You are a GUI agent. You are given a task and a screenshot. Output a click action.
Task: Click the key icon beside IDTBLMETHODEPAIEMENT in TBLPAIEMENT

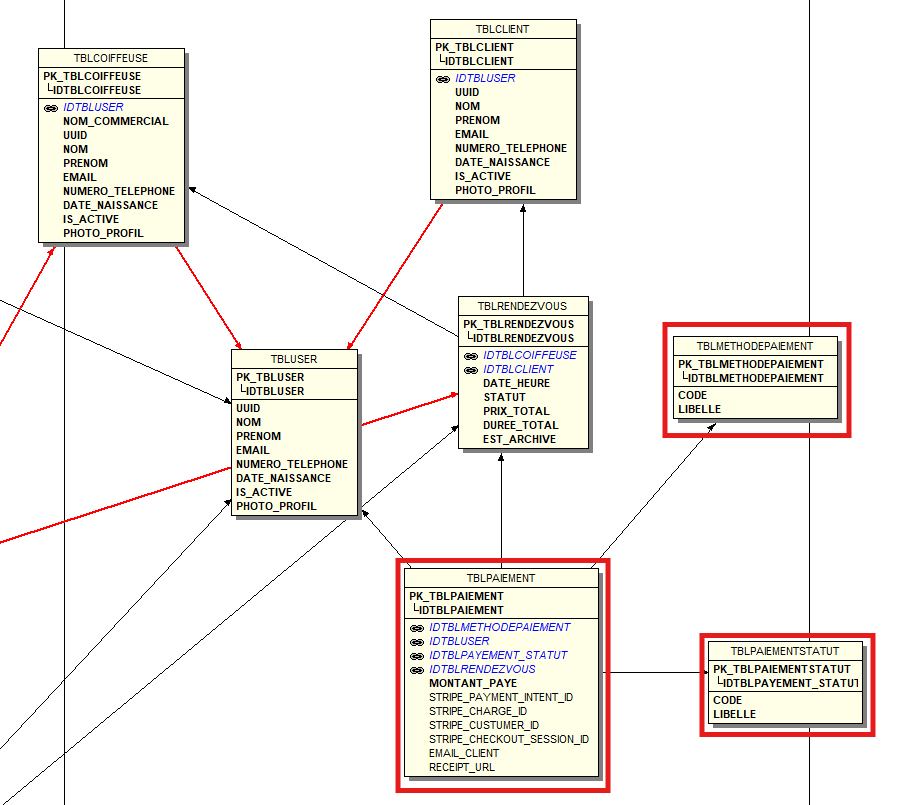pos(416,628)
